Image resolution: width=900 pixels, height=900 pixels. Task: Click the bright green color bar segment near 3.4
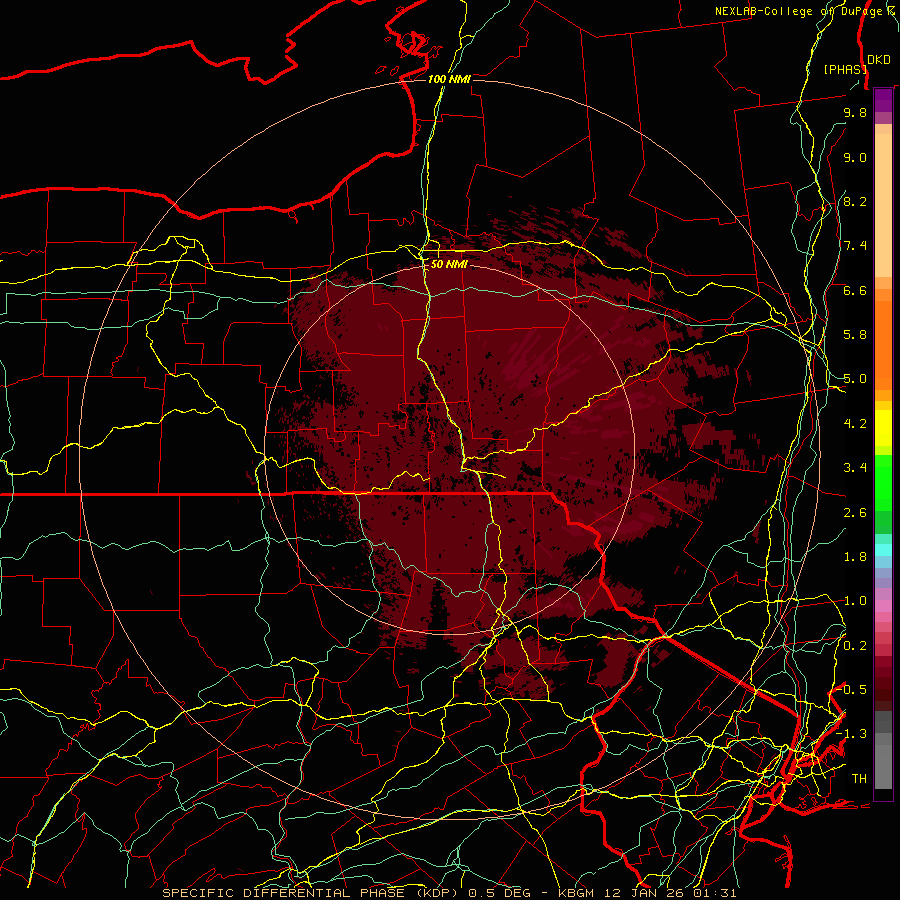883,481
